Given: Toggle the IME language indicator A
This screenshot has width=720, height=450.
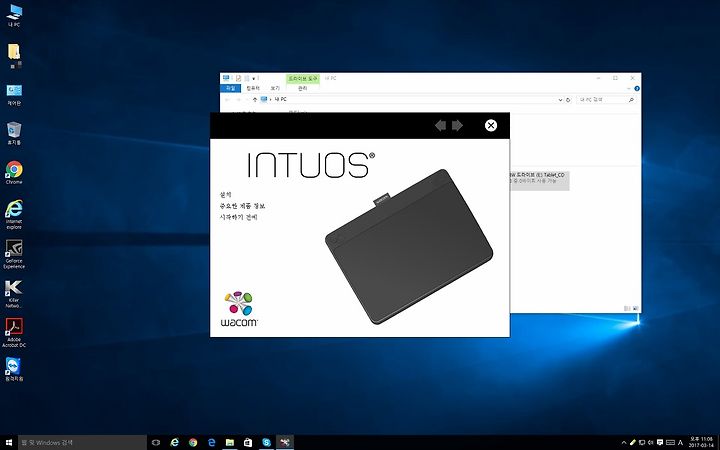Looking at the screenshot, I should pyautogui.click(x=680, y=443).
